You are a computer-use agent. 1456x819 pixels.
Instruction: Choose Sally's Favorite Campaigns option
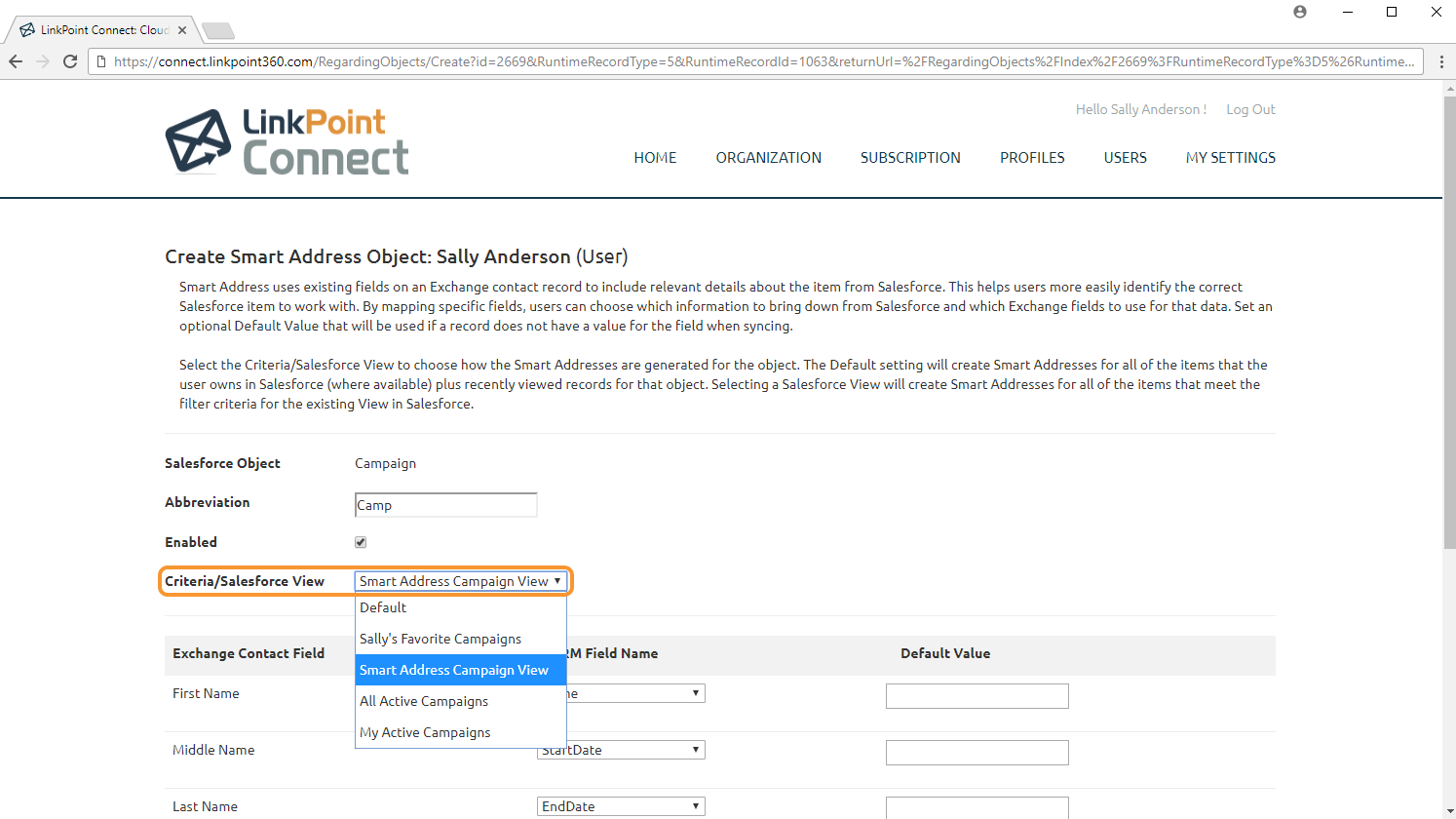click(x=461, y=639)
